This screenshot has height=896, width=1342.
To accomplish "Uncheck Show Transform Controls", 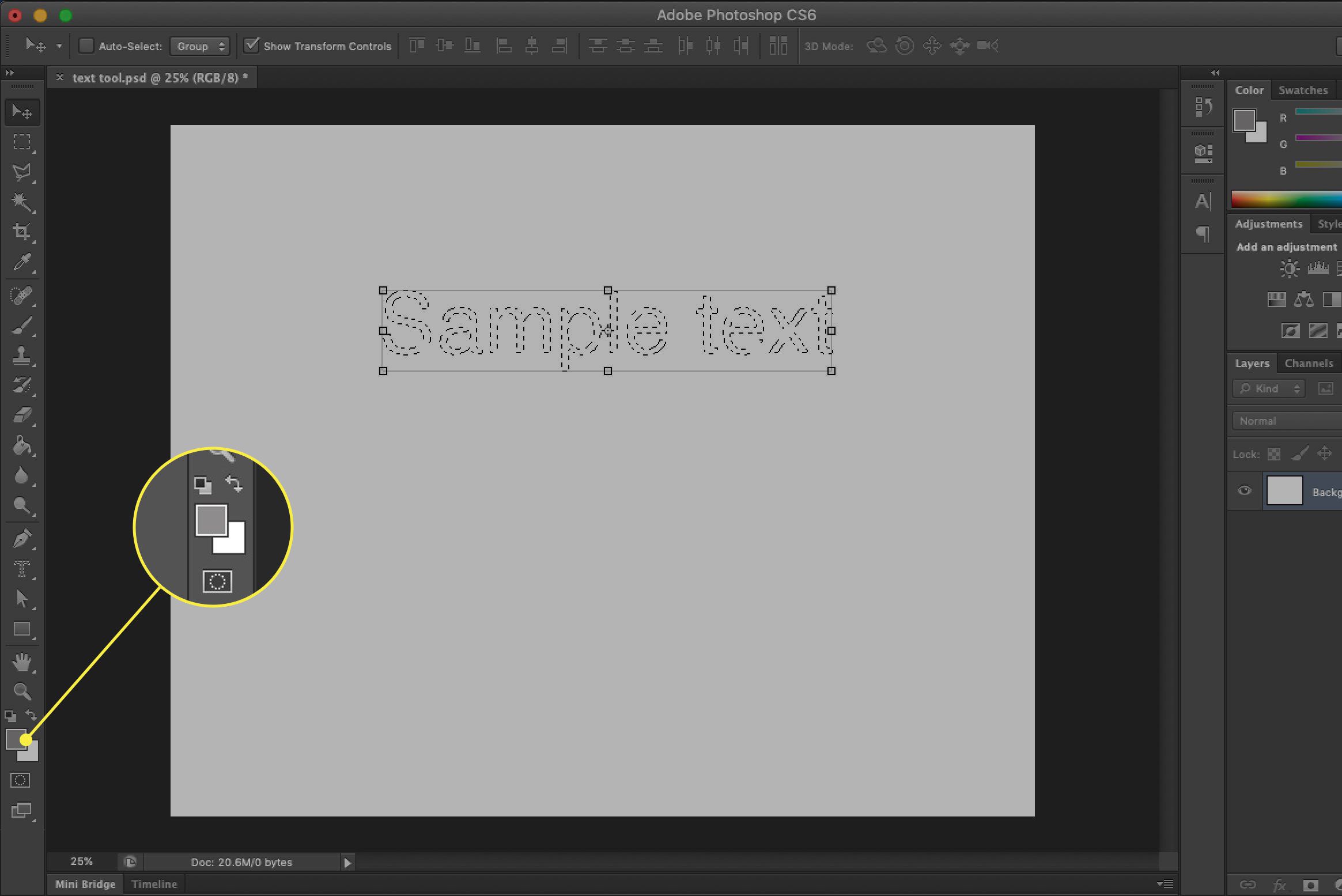I will coord(251,46).
